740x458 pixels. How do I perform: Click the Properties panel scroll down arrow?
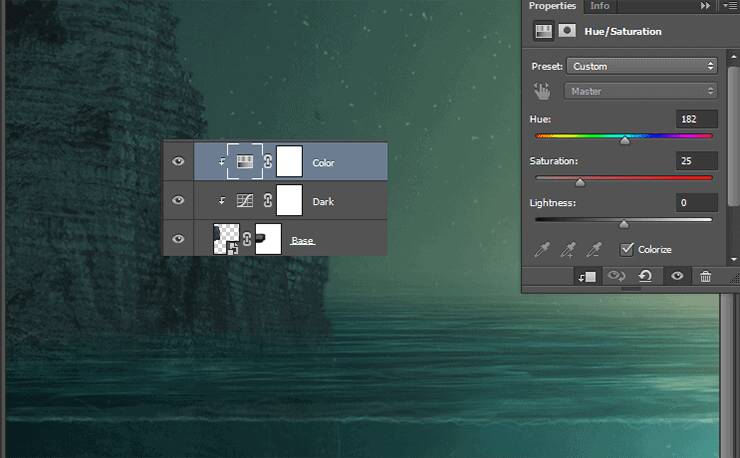pos(733,259)
